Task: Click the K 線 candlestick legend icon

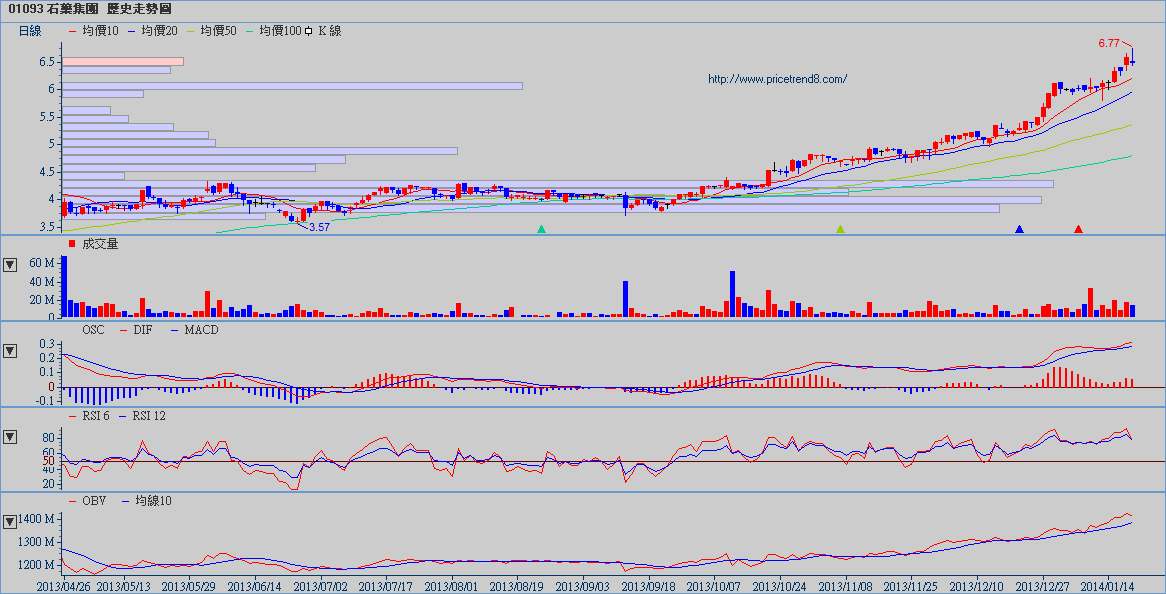Action: 308,31
